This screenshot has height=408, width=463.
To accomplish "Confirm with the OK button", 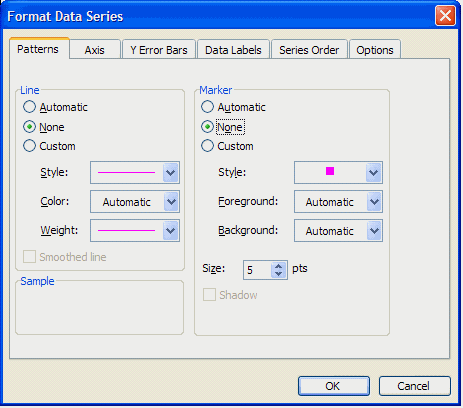I will pos(334,386).
